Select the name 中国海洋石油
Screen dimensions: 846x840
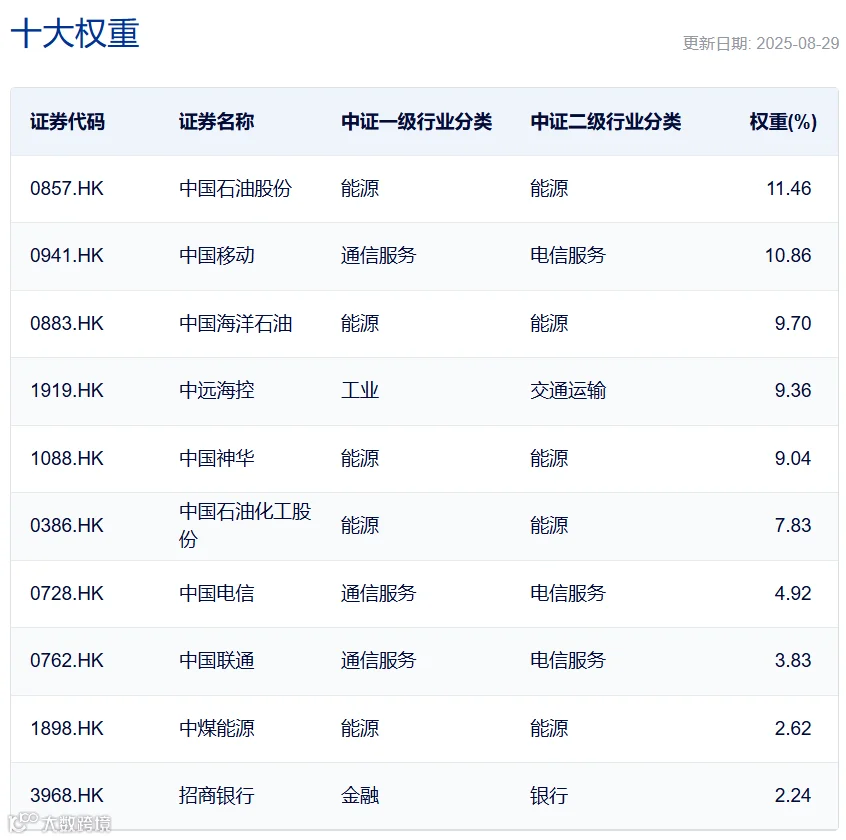(x=235, y=323)
